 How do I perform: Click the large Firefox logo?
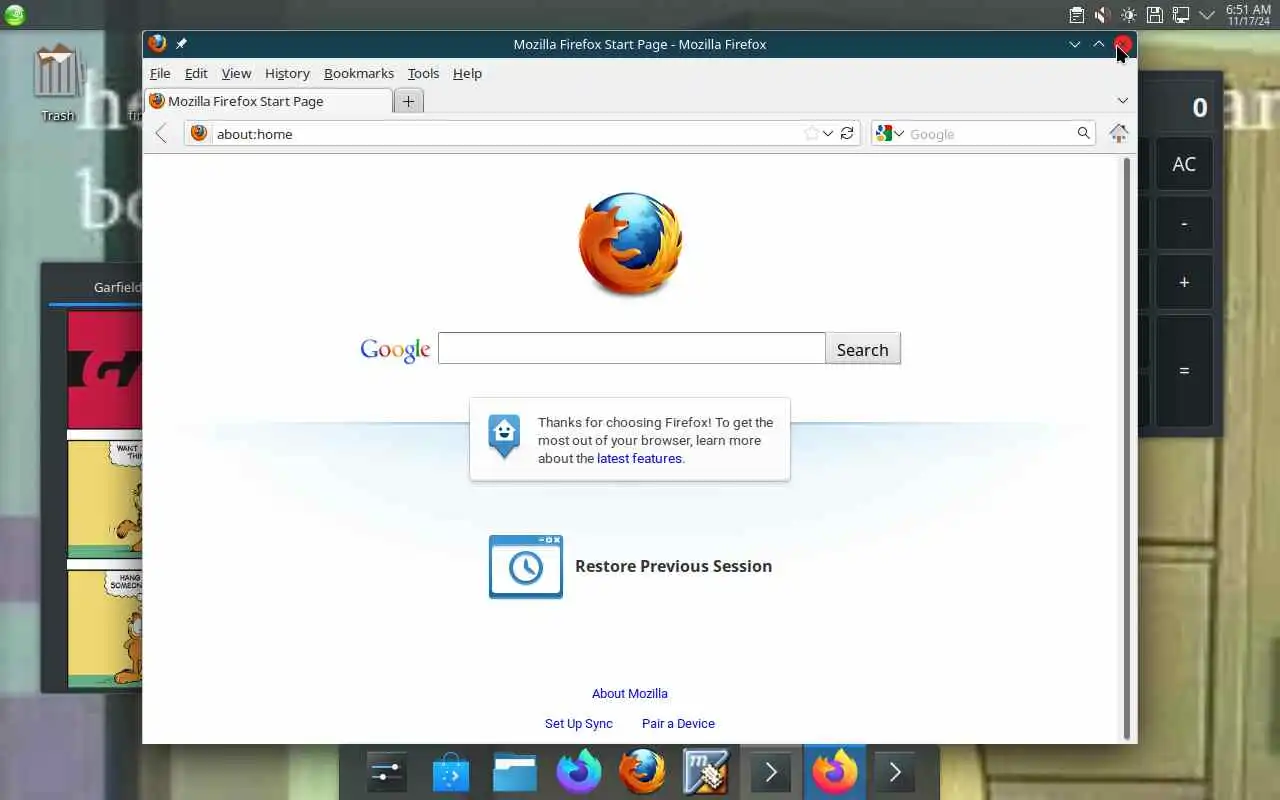[630, 244]
